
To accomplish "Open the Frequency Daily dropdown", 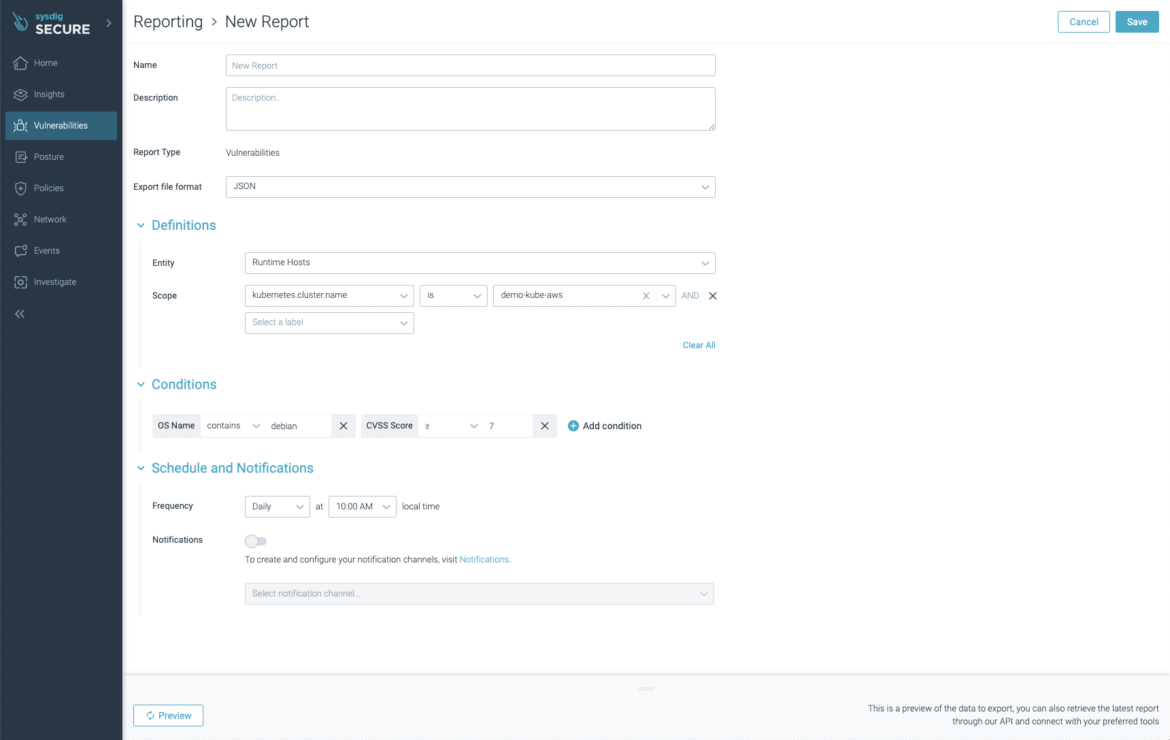I will (x=277, y=507).
